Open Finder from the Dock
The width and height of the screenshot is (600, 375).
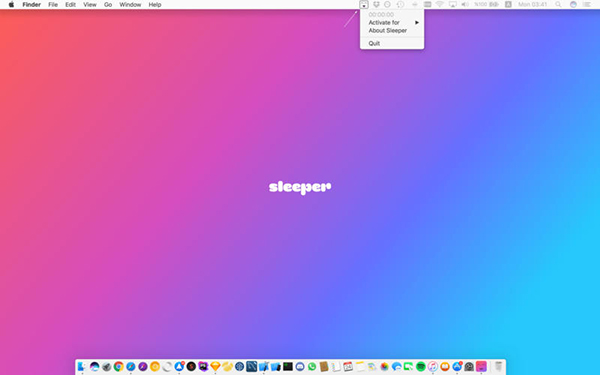pyautogui.click(x=82, y=367)
